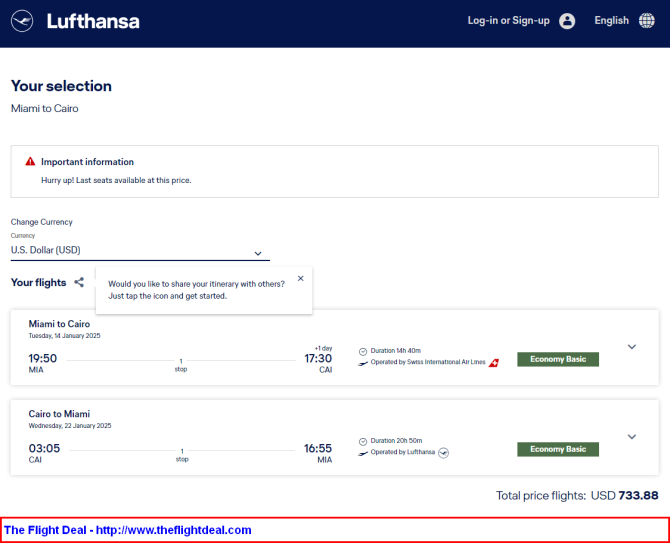Click the clock icon next to Duration 20h 50m
This screenshot has height=543, width=670.
coord(363,441)
